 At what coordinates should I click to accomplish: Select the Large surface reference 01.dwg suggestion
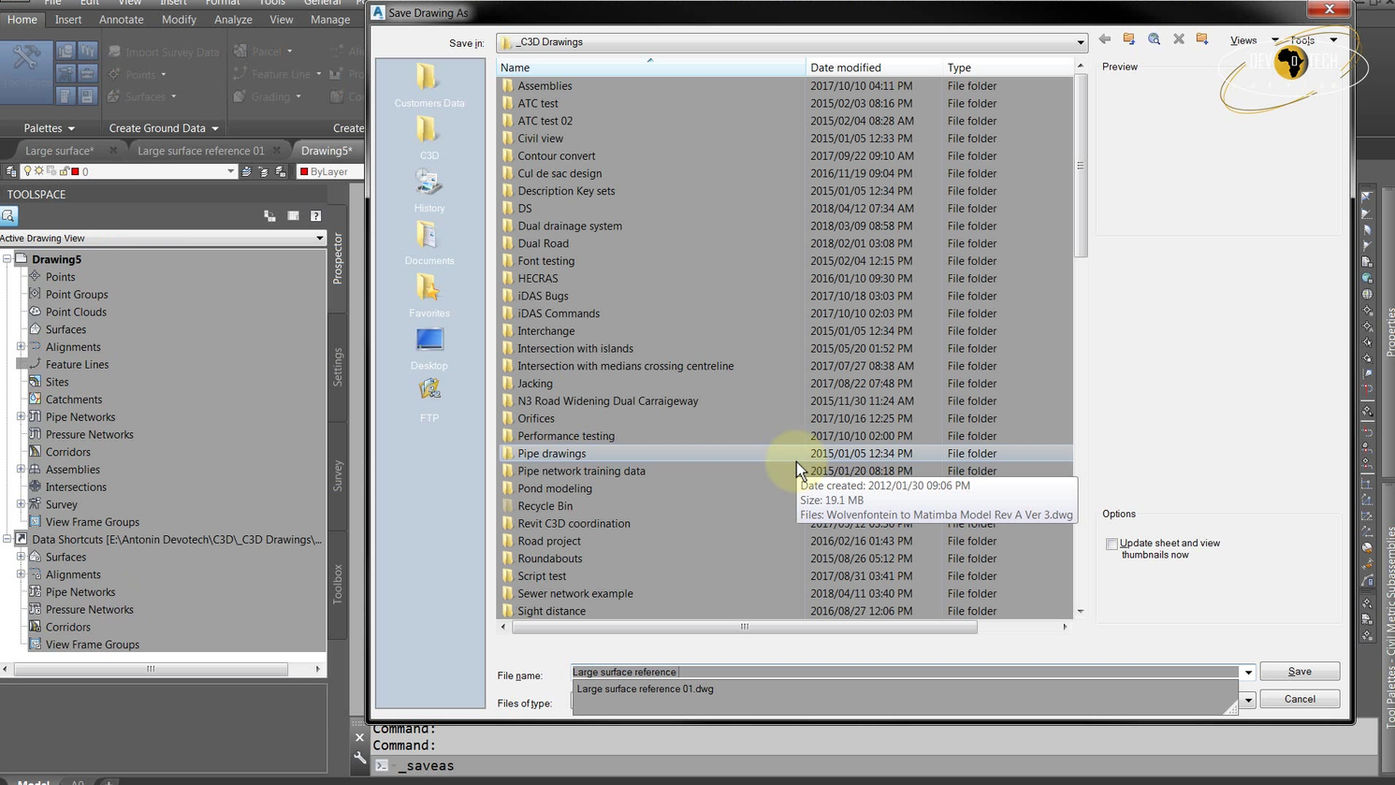[645, 689]
